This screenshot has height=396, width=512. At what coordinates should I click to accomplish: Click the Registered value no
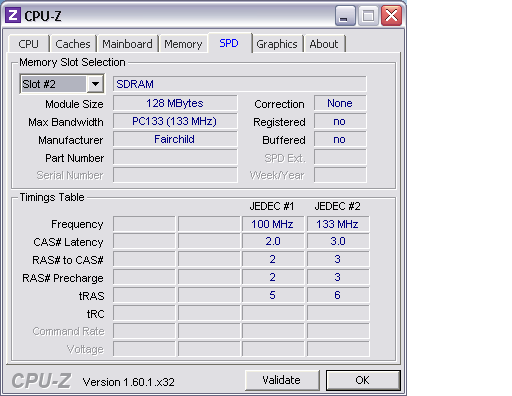[x=340, y=121]
